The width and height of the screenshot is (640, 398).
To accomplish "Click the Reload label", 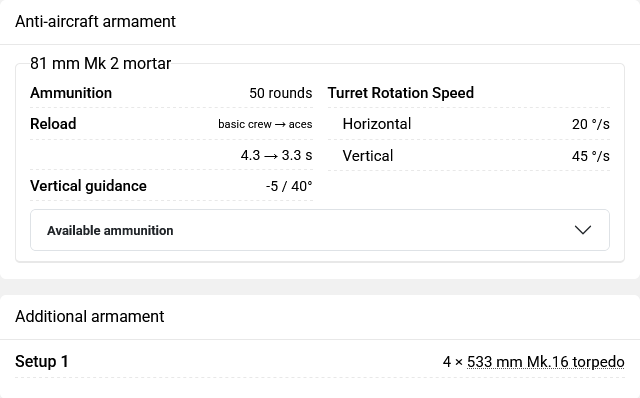I will (x=53, y=124).
